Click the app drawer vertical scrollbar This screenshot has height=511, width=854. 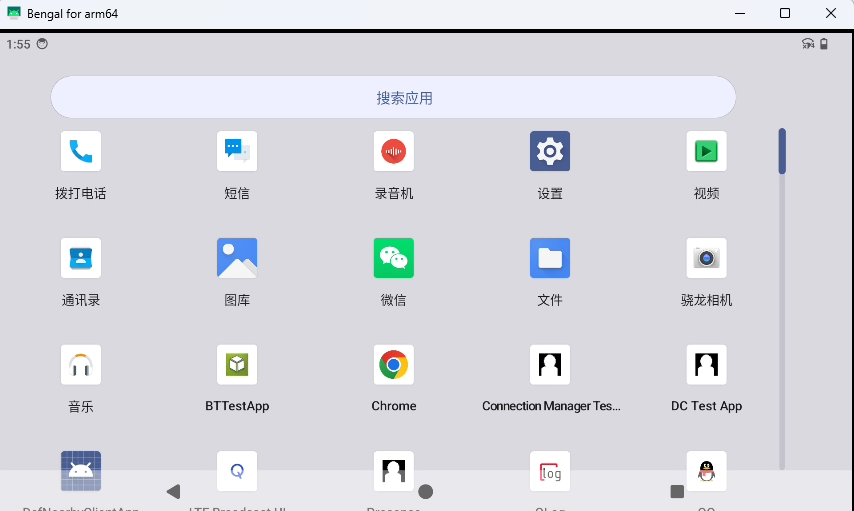click(782, 152)
